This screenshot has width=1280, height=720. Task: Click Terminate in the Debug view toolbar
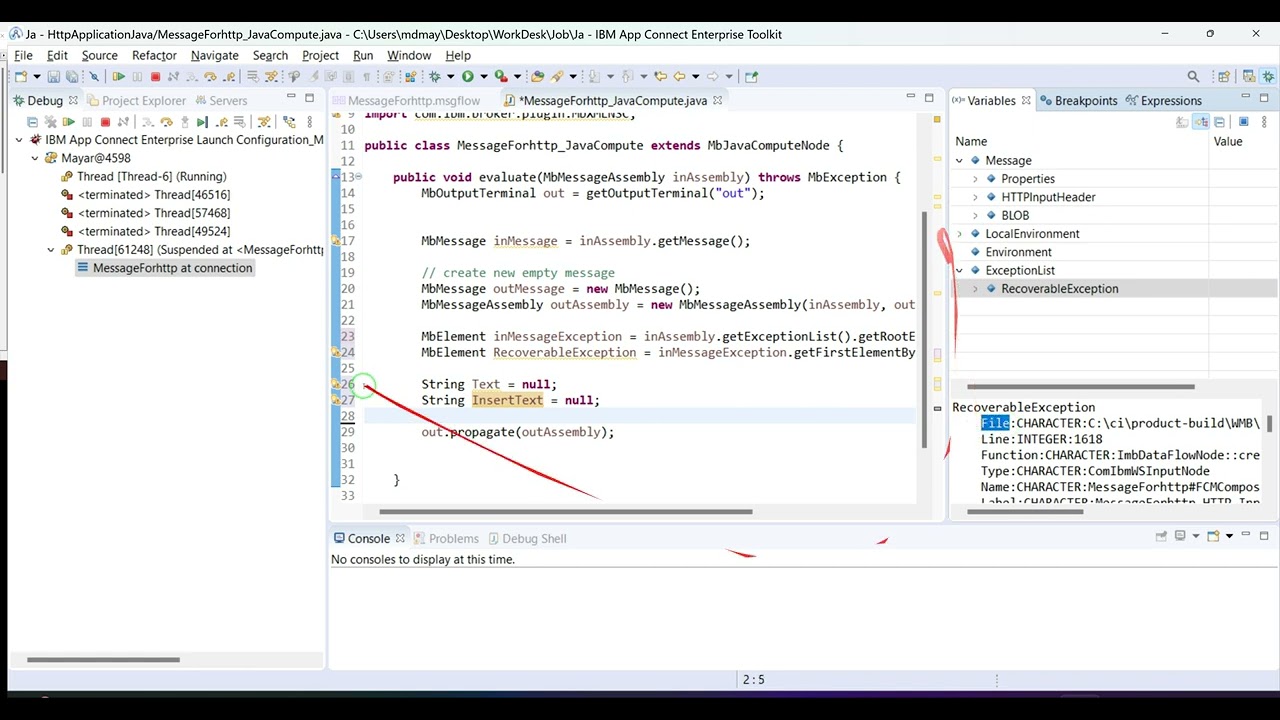point(105,122)
